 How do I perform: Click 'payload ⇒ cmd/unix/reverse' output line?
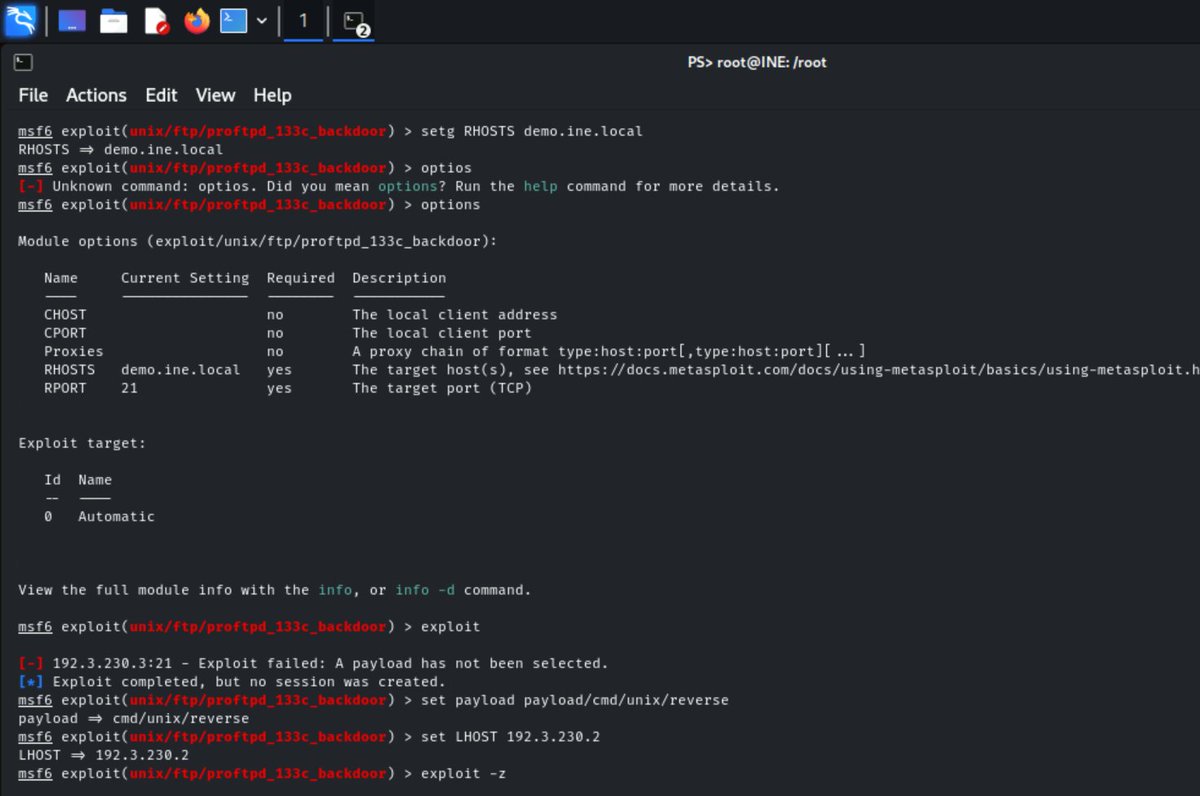tap(134, 719)
